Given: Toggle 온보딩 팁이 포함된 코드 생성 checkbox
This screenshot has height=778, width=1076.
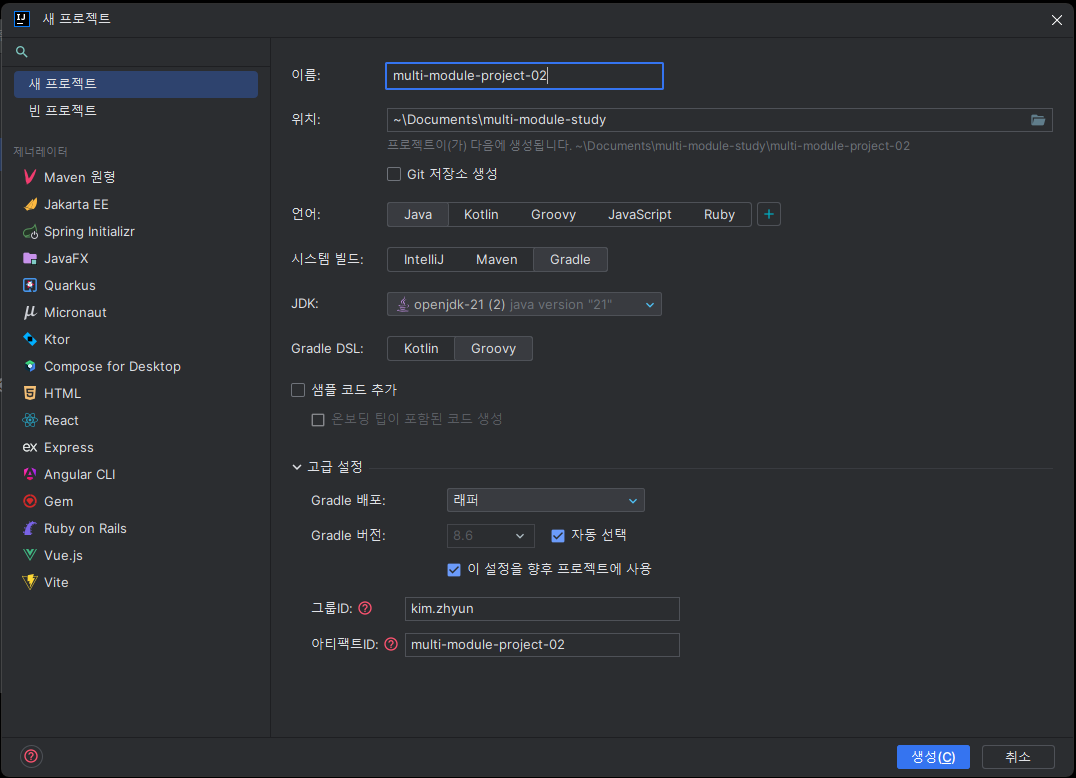Looking at the screenshot, I should pos(318,419).
